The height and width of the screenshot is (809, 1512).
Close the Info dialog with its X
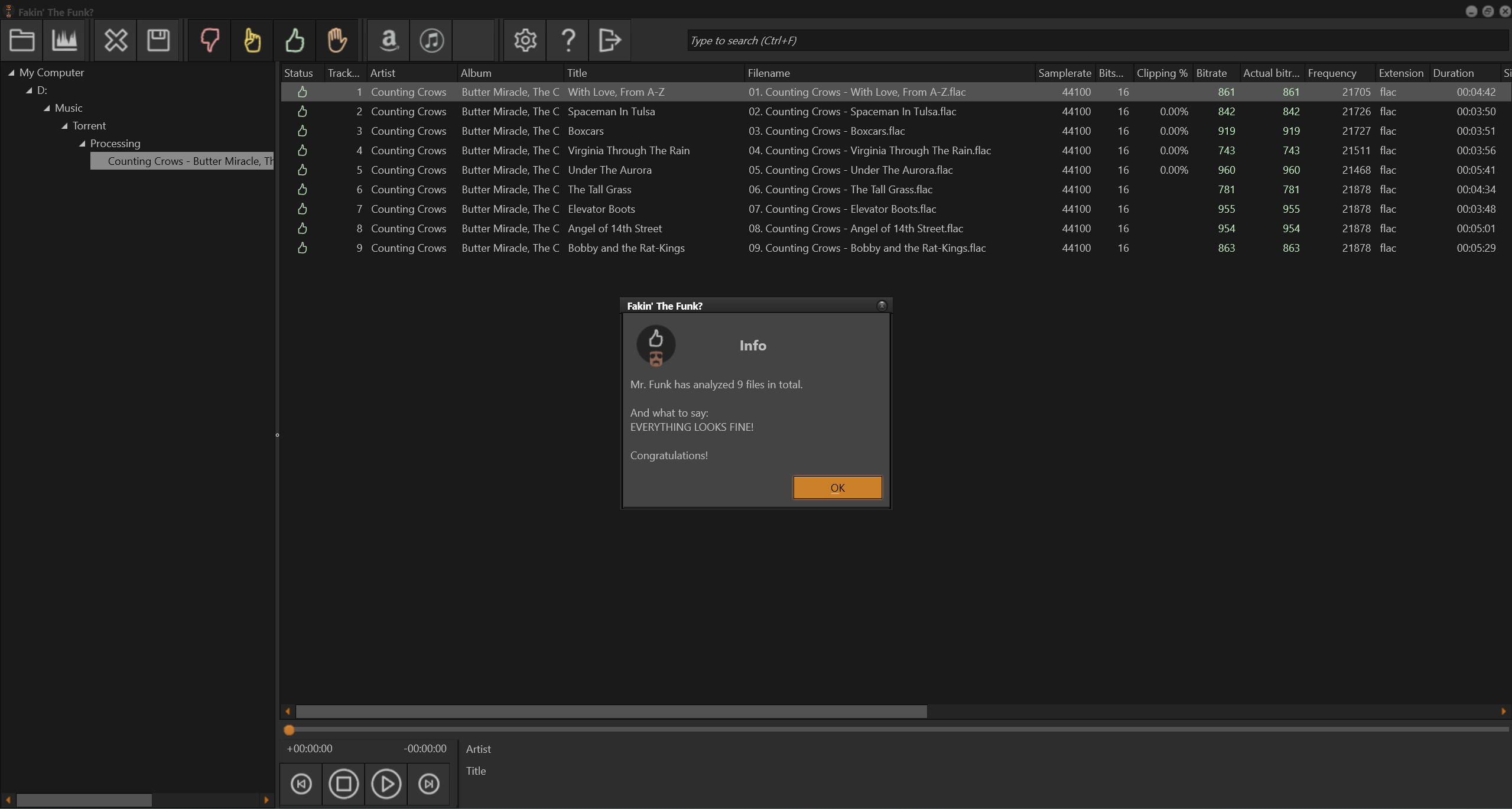pyautogui.click(x=882, y=306)
